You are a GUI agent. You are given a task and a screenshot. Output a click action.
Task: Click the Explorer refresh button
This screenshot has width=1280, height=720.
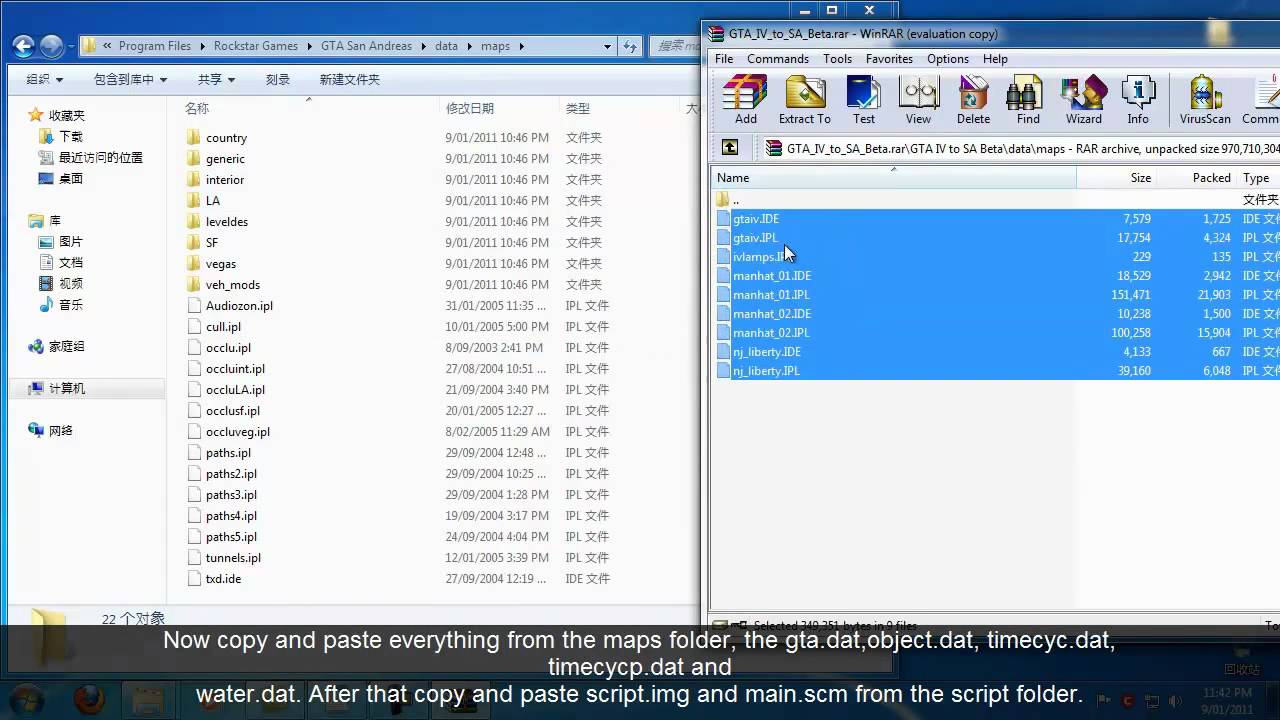(x=629, y=46)
